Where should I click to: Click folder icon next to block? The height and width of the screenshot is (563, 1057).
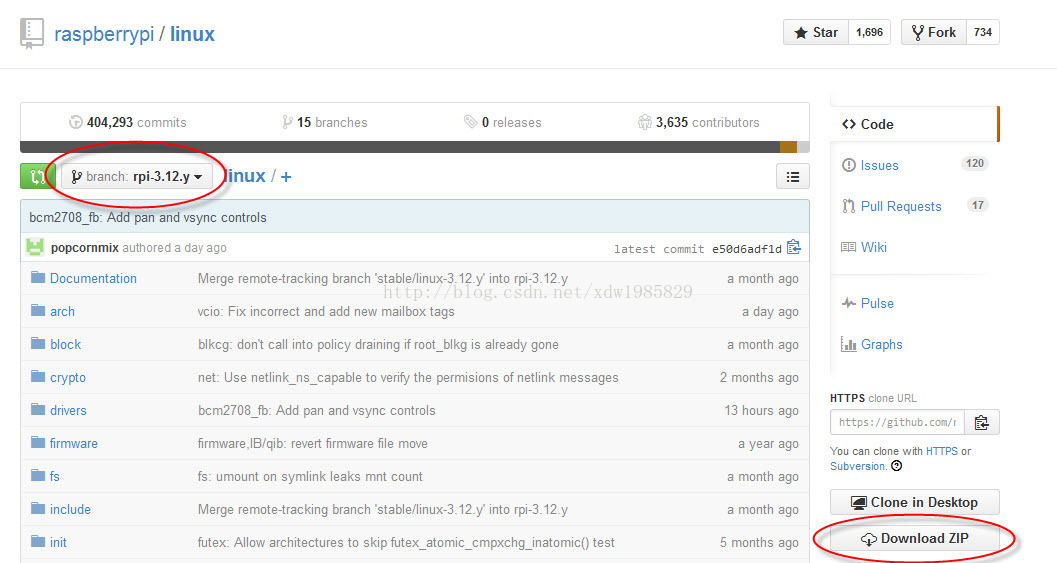point(38,343)
